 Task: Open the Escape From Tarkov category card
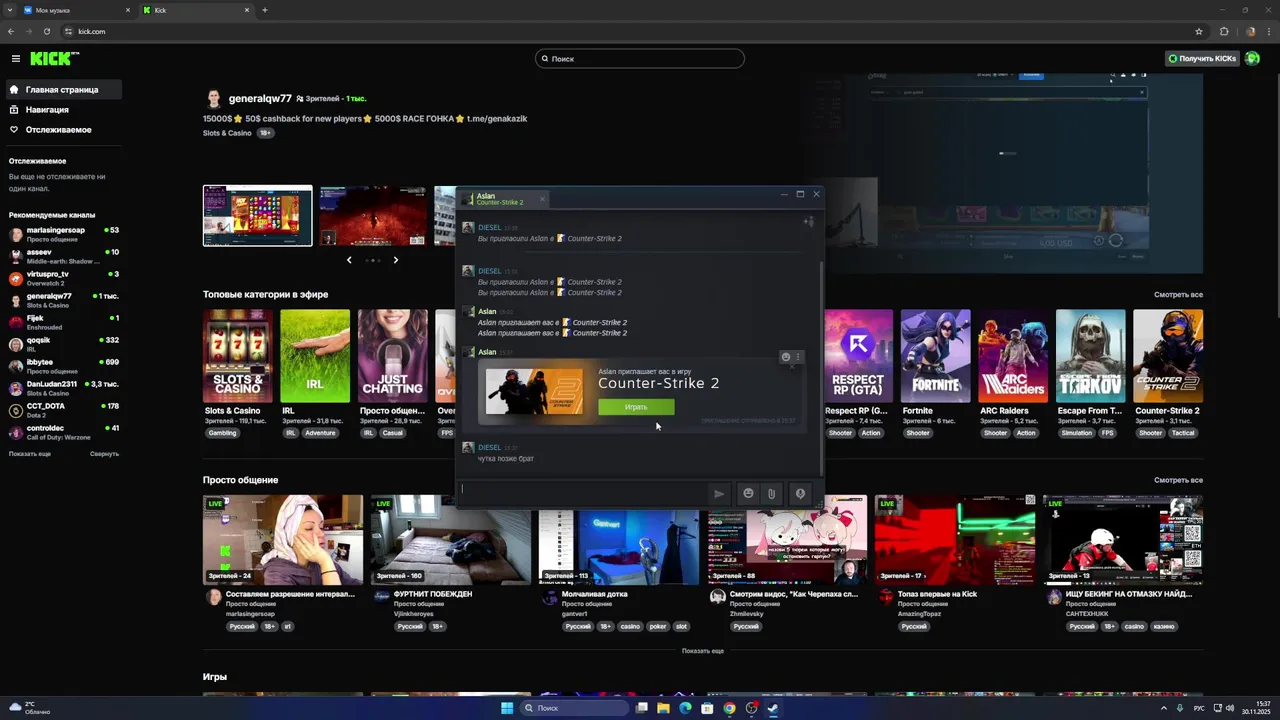pos(1091,356)
